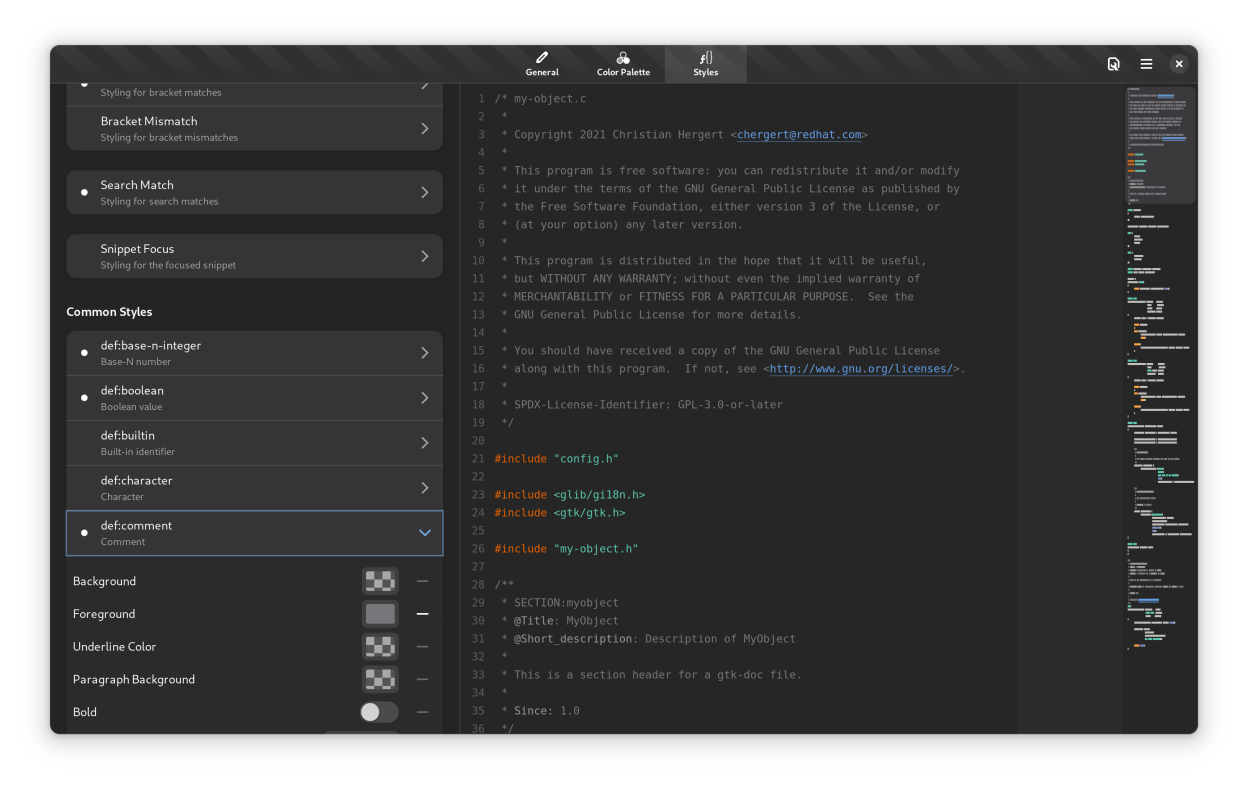Open the Paragraph Background color swatch
Viewport: 1248px width, 789px height.
[x=380, y=680]
